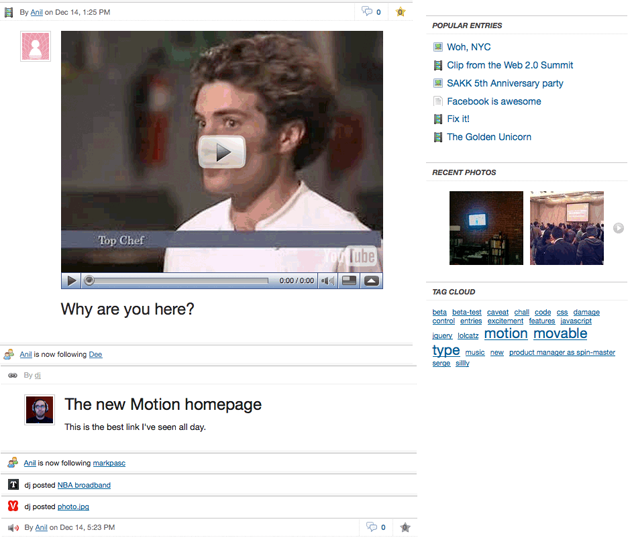Viewport: 630px width, 540px height.
Task: Select the excitement tag
Action: [505, 321]
